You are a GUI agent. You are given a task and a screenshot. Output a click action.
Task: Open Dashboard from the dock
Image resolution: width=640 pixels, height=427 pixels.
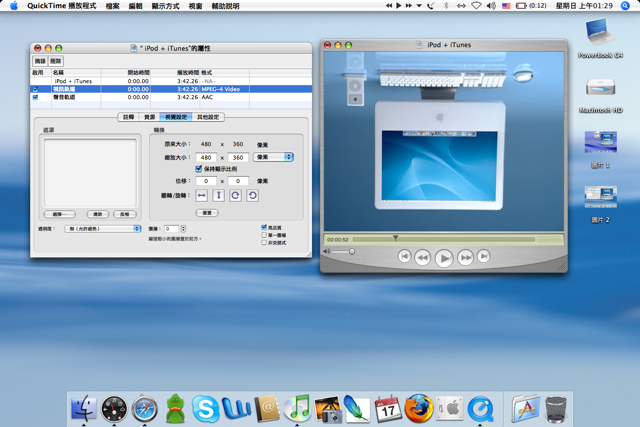click(x=114, y=409)
